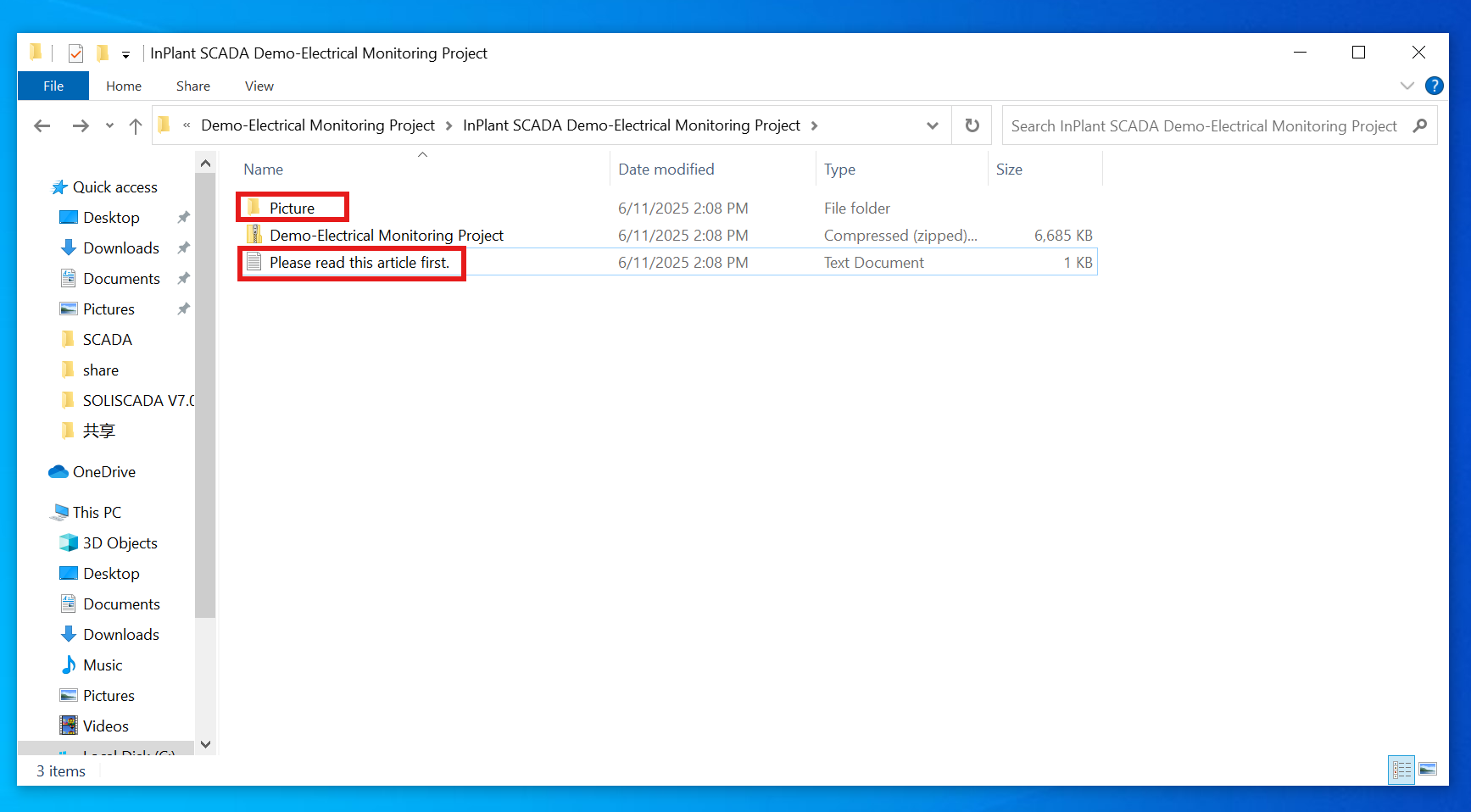This screenshot has width=1471, height=812.
Task: Unpin Documents using its pin icon
Action: (183, 279)
